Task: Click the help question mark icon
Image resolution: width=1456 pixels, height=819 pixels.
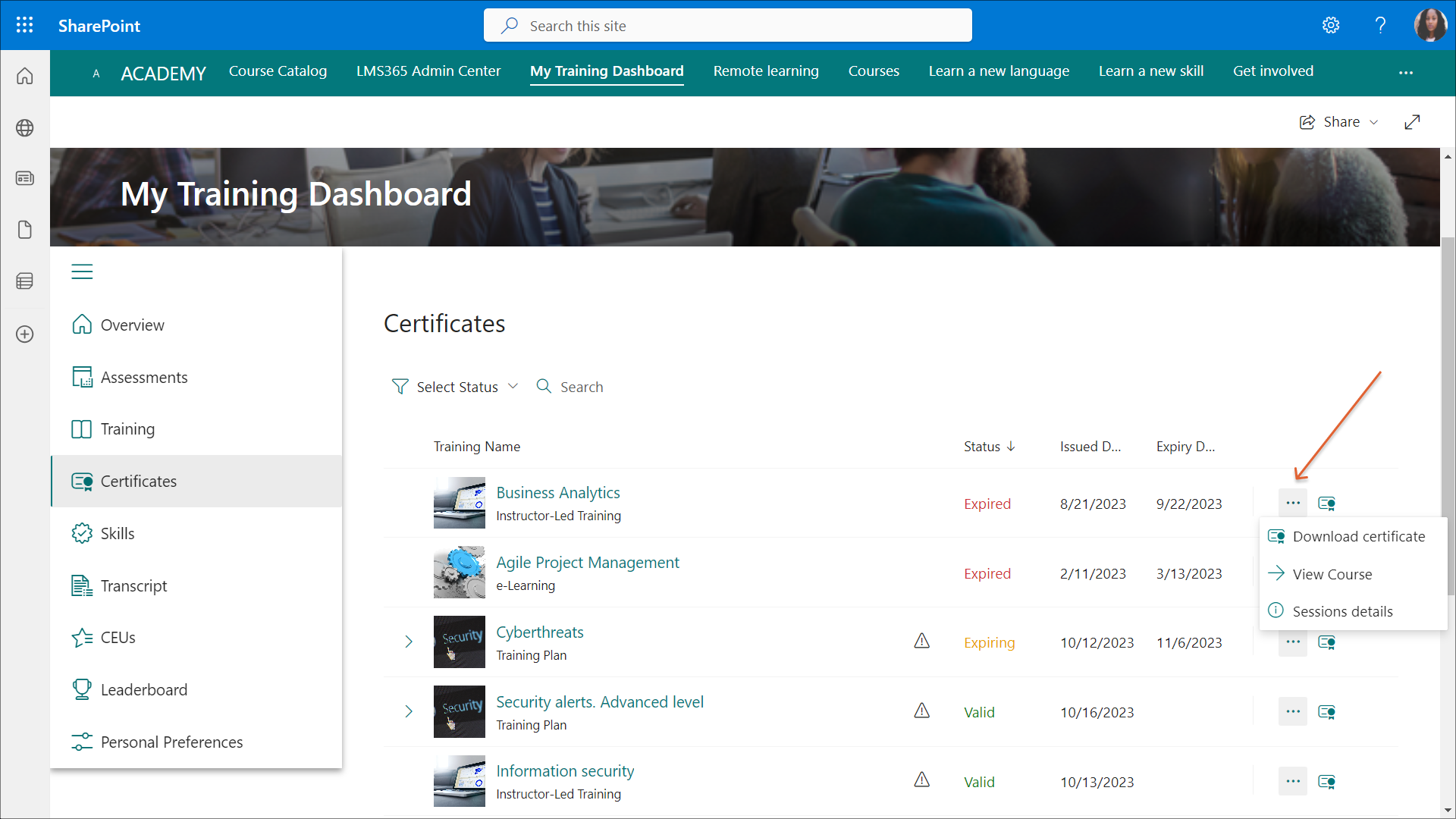Action: (1380, 25)
